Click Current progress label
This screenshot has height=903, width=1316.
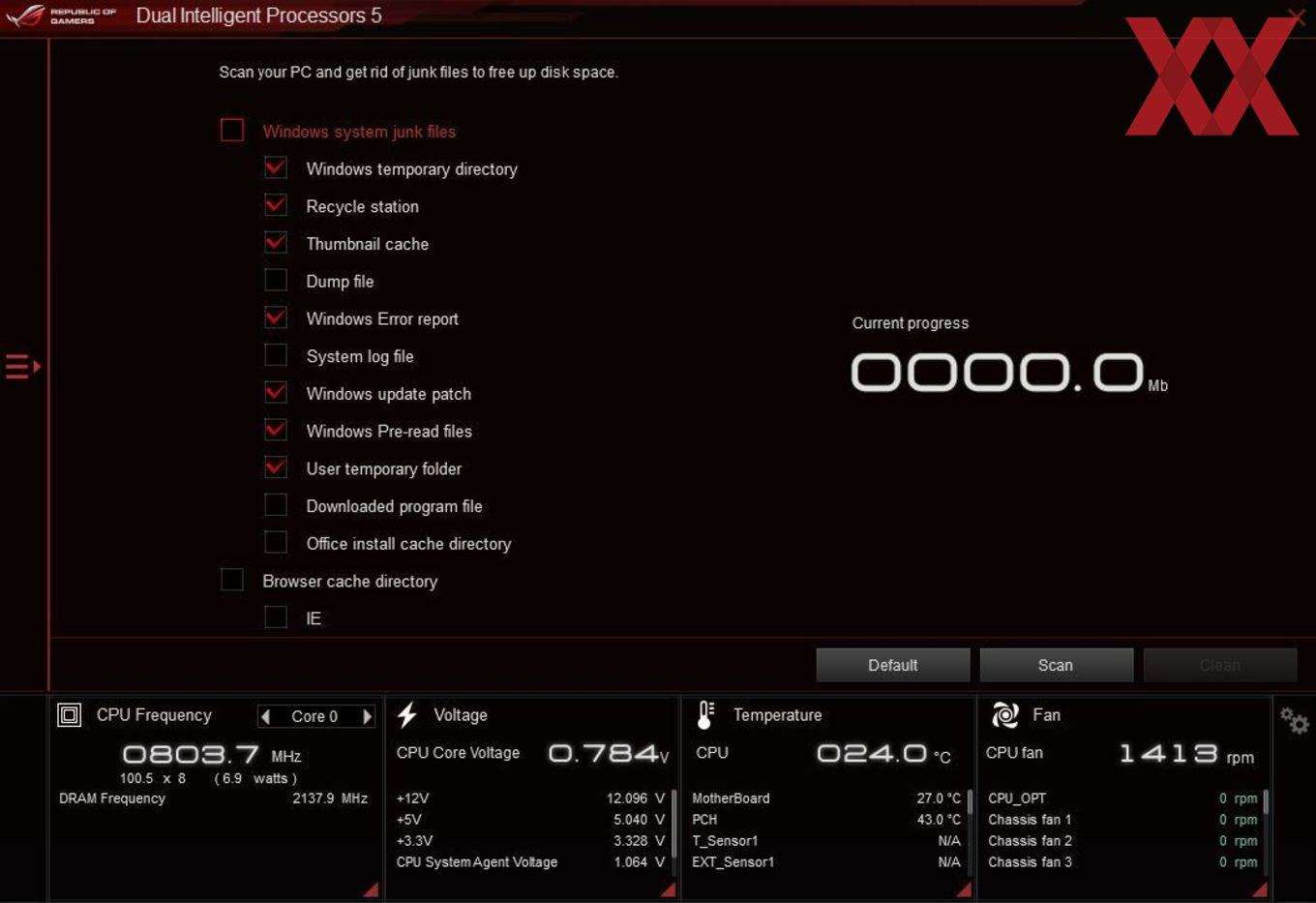click(x=911, y=323)
